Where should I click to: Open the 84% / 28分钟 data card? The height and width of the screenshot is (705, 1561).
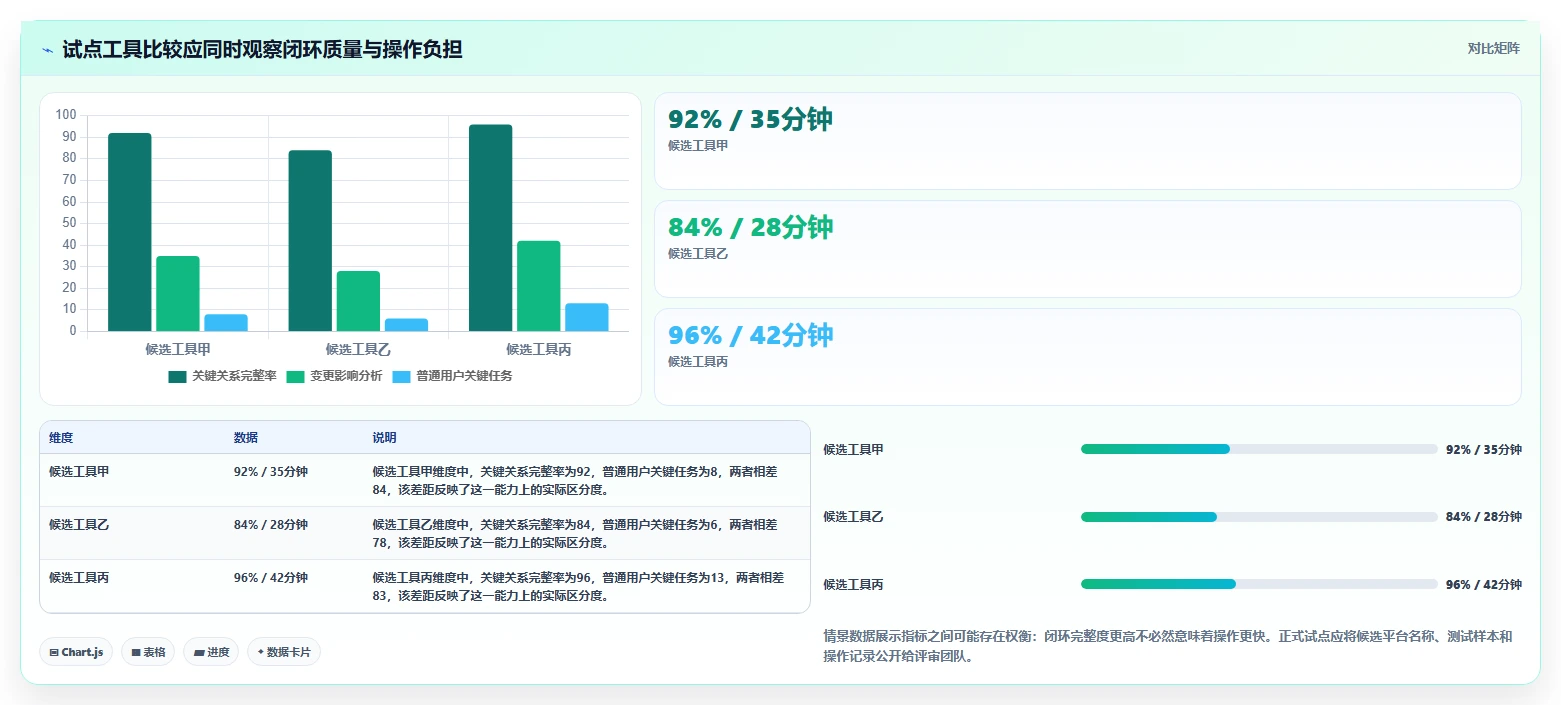[x=1087, y=249]
